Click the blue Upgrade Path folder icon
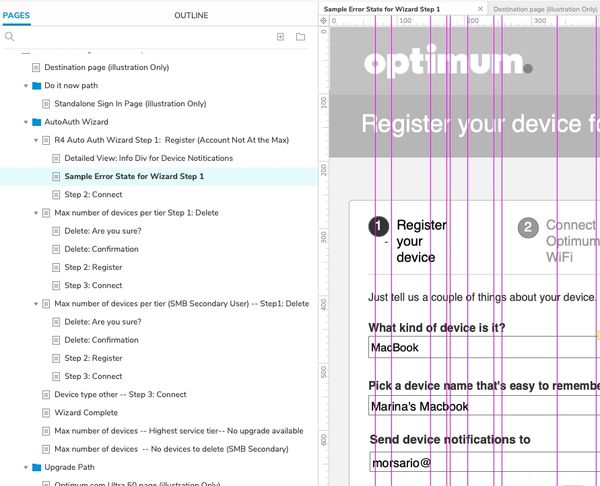 tap(36, 467)
